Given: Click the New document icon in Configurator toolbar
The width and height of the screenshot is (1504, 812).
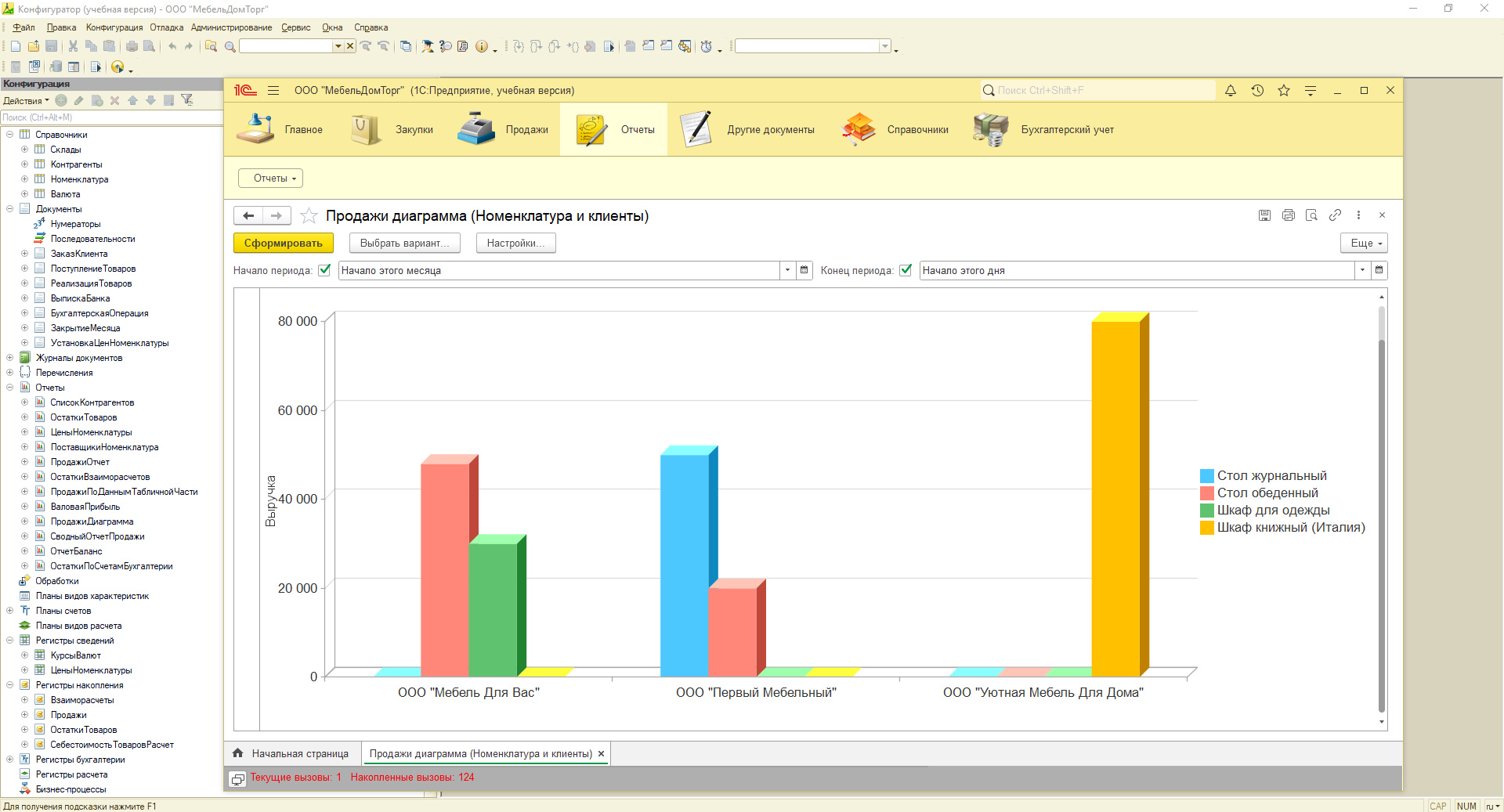Looking at the screenshot, I should click(x=16, y=46).
